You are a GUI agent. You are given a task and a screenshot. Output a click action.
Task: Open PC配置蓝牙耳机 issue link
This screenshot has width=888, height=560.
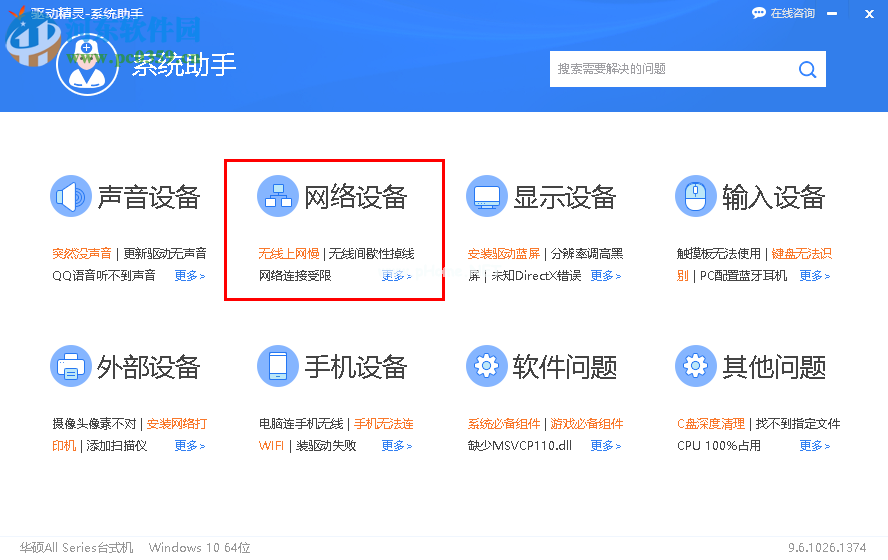coord(744,276)
